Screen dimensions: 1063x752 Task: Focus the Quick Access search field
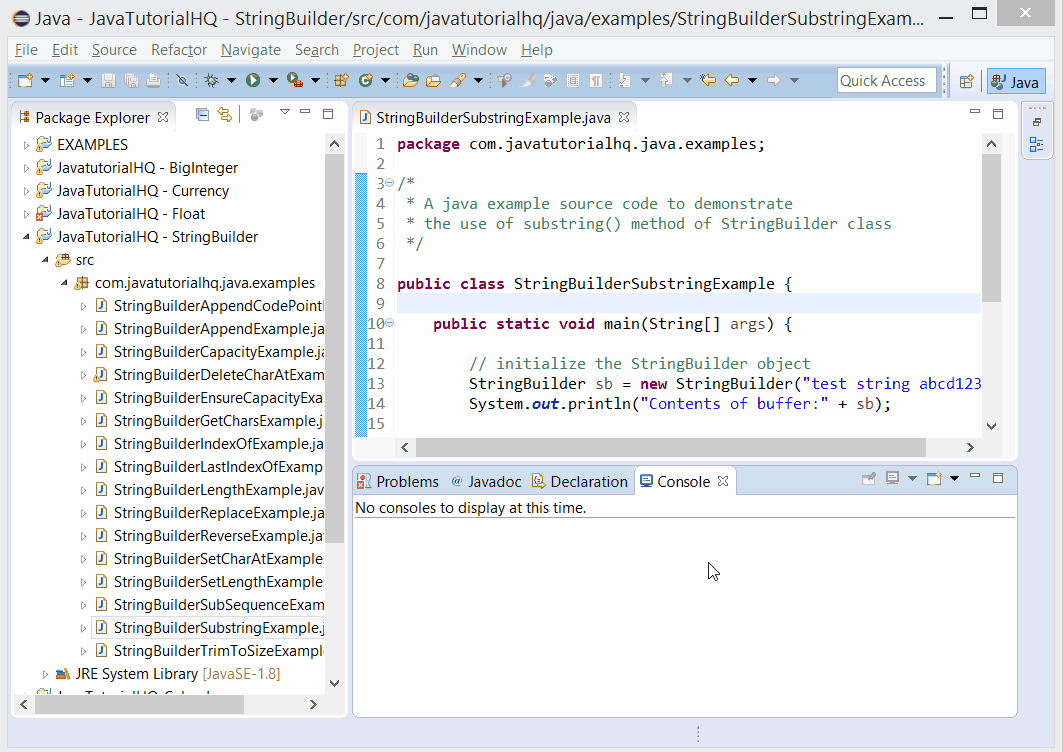pos(886,80)
